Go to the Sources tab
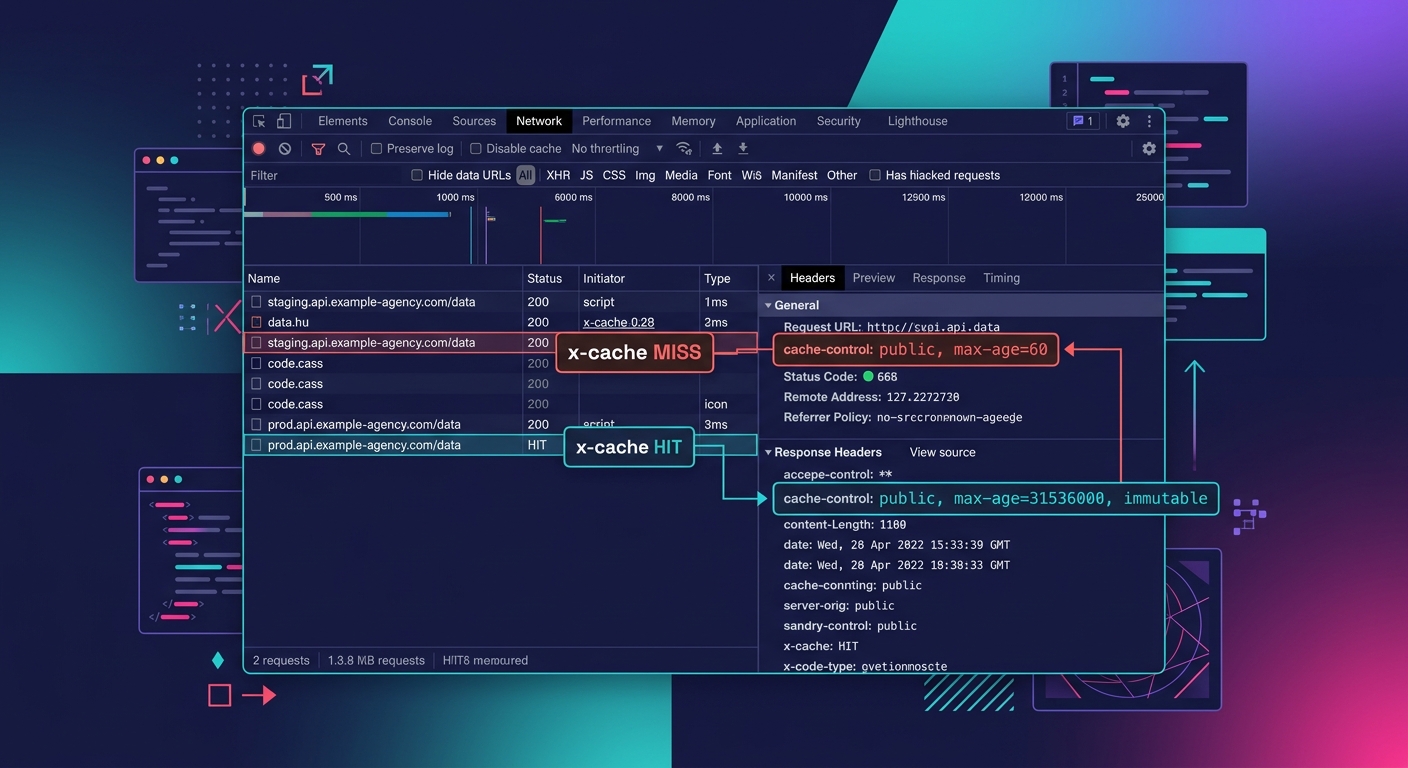The image size is (1408, 768). coord(474,121)
